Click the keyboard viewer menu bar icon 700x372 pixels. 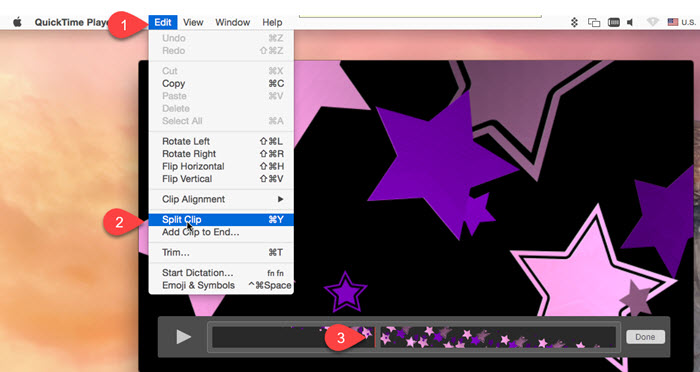click(614, 22)
